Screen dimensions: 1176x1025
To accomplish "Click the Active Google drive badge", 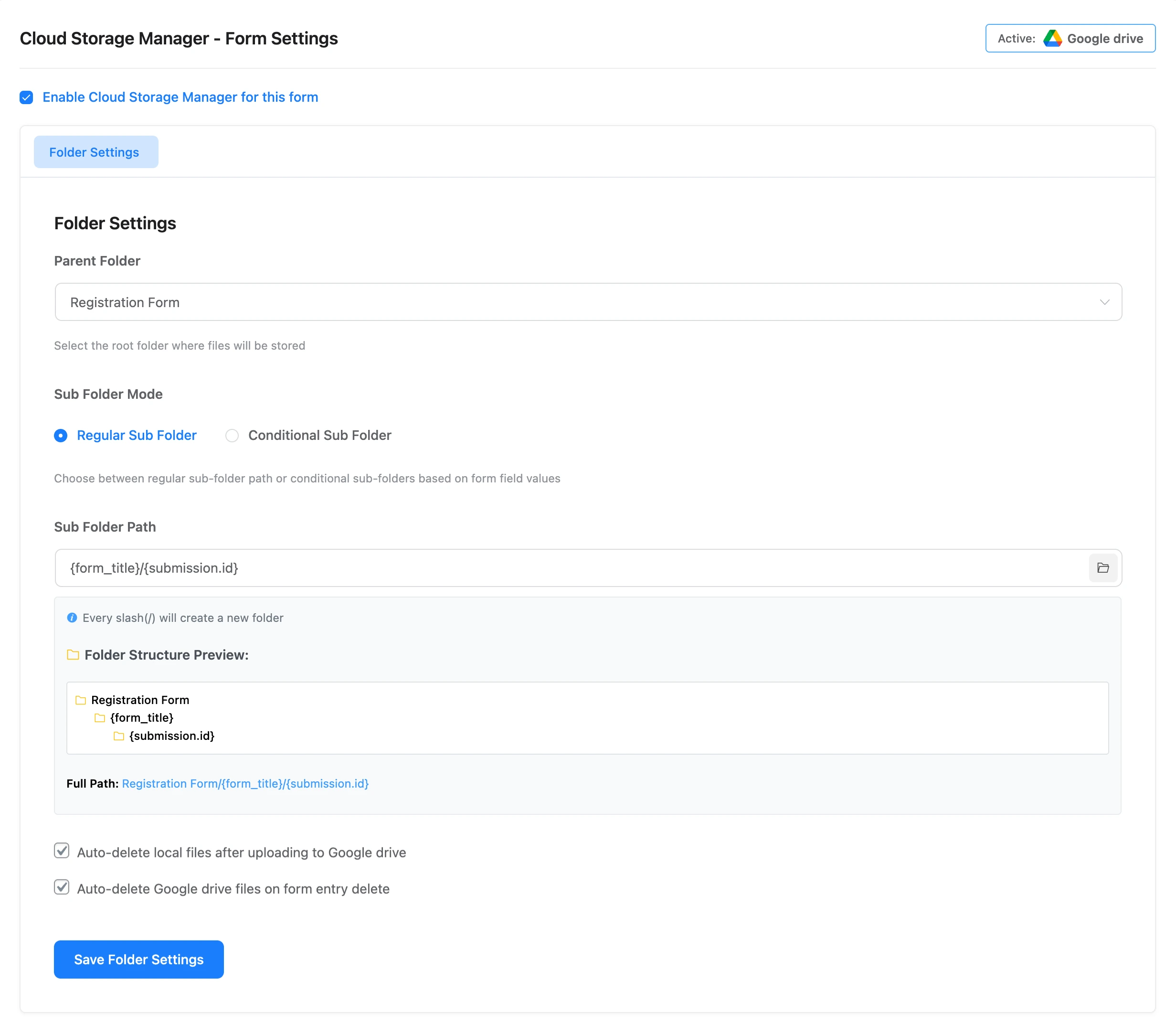I will (1070, 38).
